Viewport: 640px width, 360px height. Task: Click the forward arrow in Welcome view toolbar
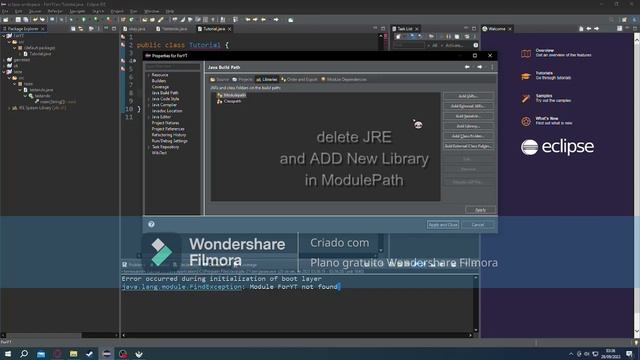tap(597, 29)
